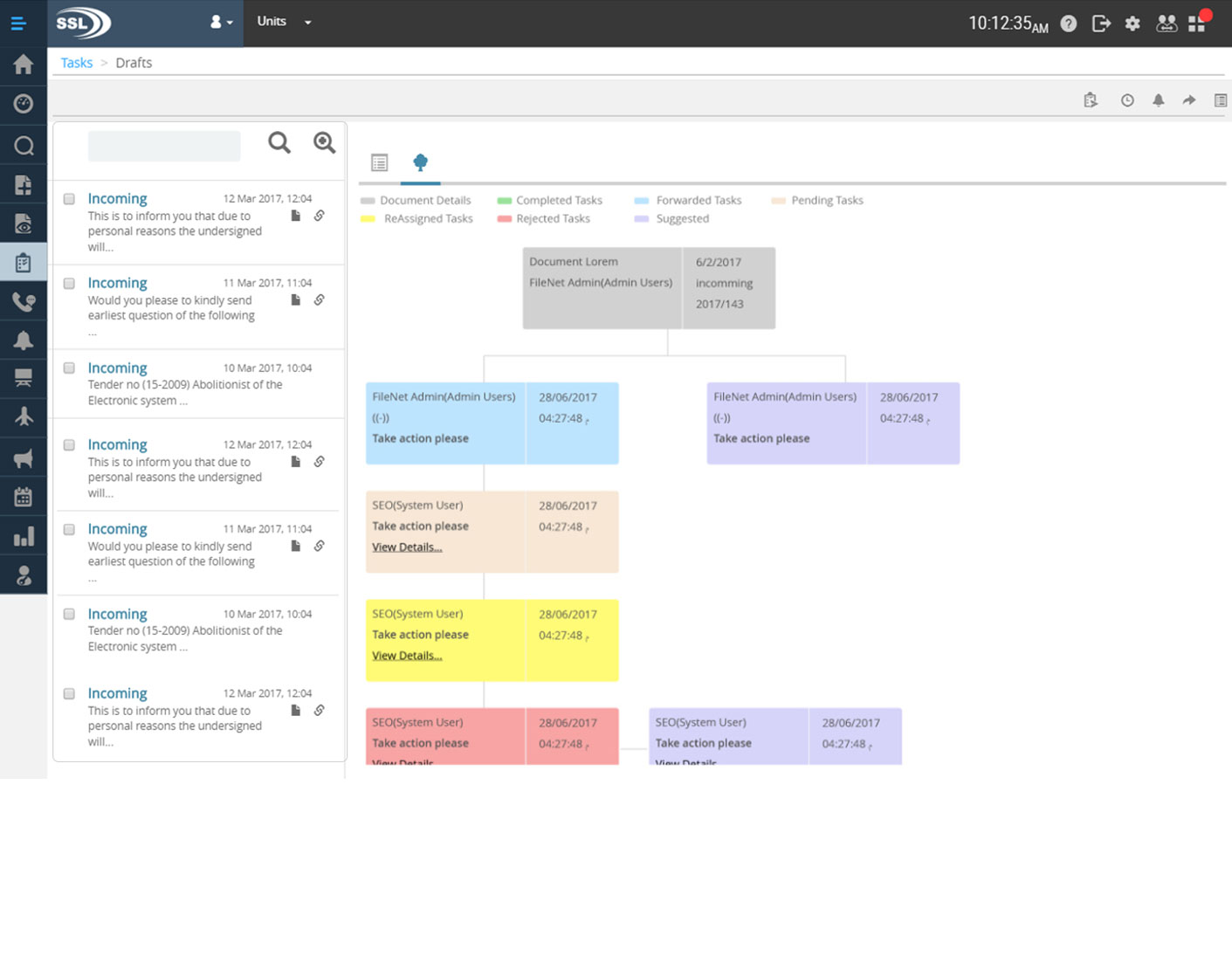The height and width of the screenshot is (977, 1232).
Task: Select the red SEO rejected task node
Action: (x=492, y=737)
